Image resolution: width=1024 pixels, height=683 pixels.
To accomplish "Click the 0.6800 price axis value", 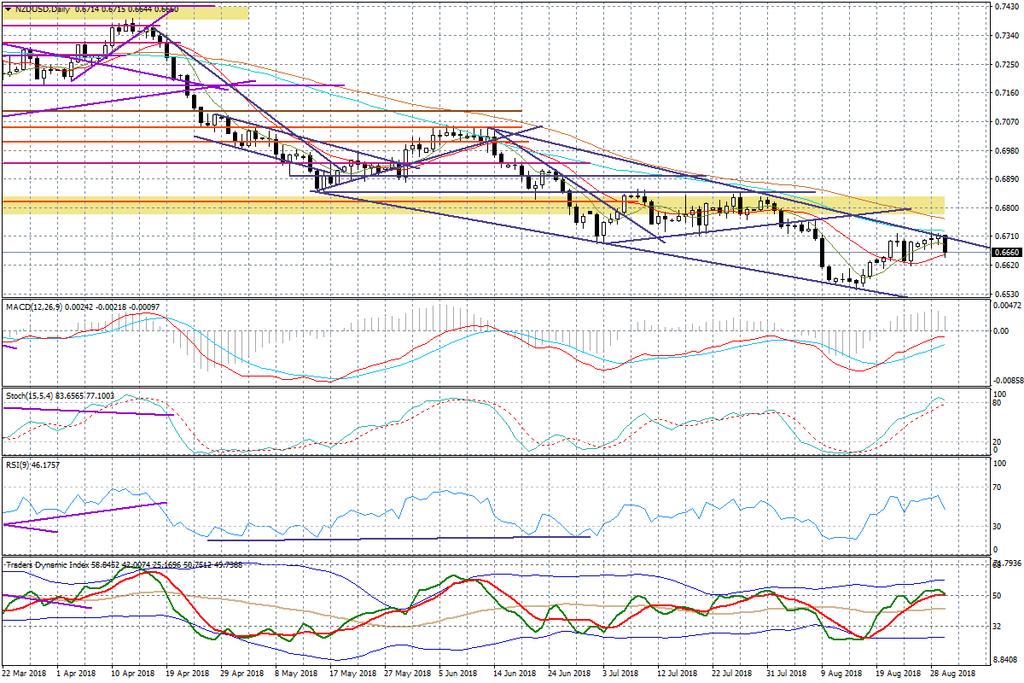I will click(1006, 208).
